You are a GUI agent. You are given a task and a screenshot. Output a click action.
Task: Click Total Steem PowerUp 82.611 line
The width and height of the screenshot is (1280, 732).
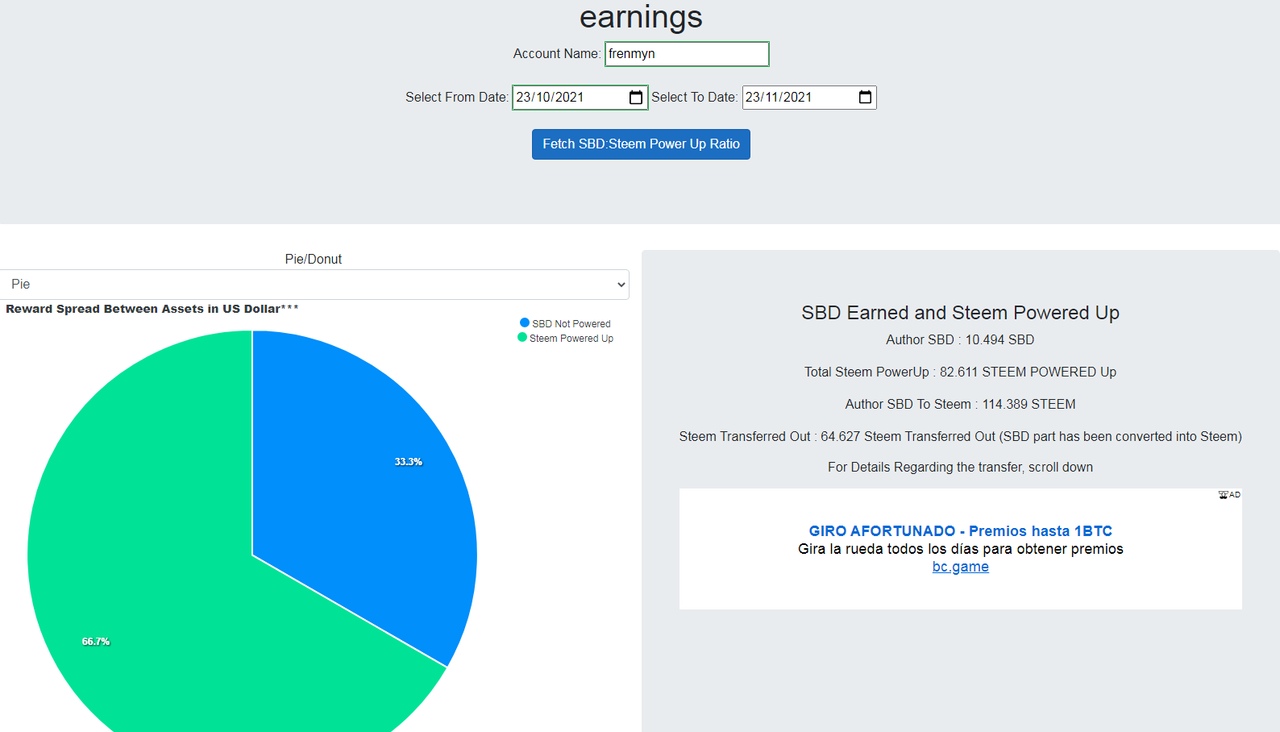(960, 372)
